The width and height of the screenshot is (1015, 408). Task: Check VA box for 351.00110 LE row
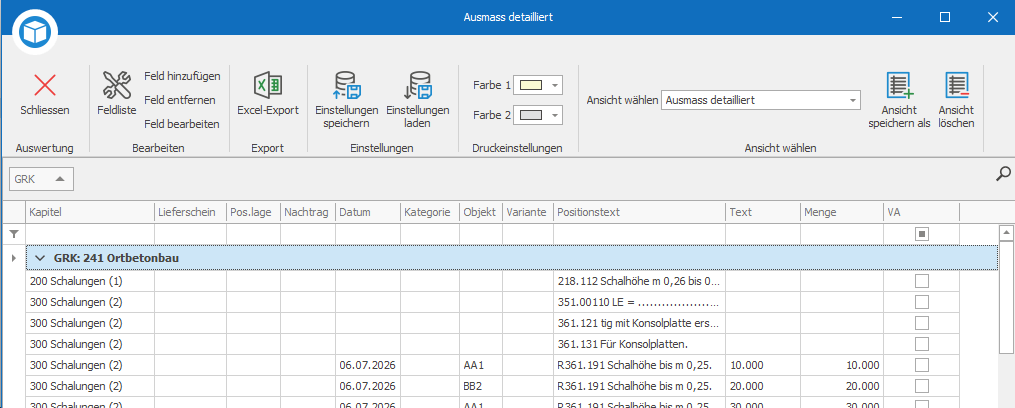tap(922, 302)
